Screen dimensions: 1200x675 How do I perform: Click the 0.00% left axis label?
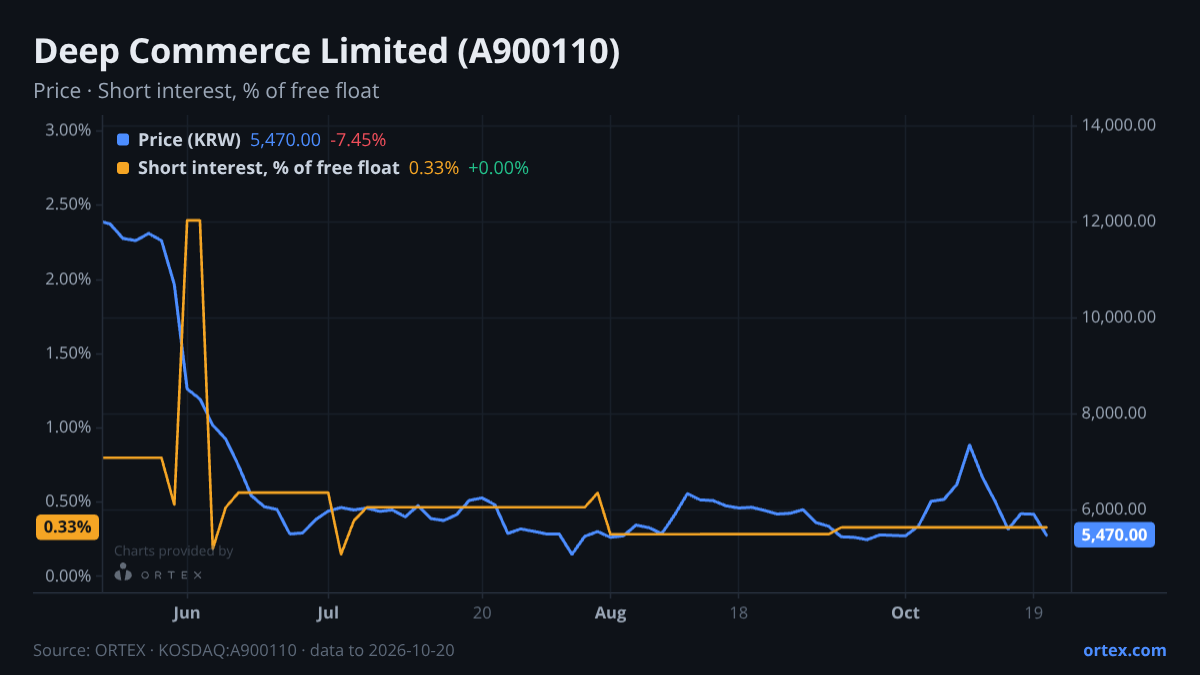tap(68, 576)
